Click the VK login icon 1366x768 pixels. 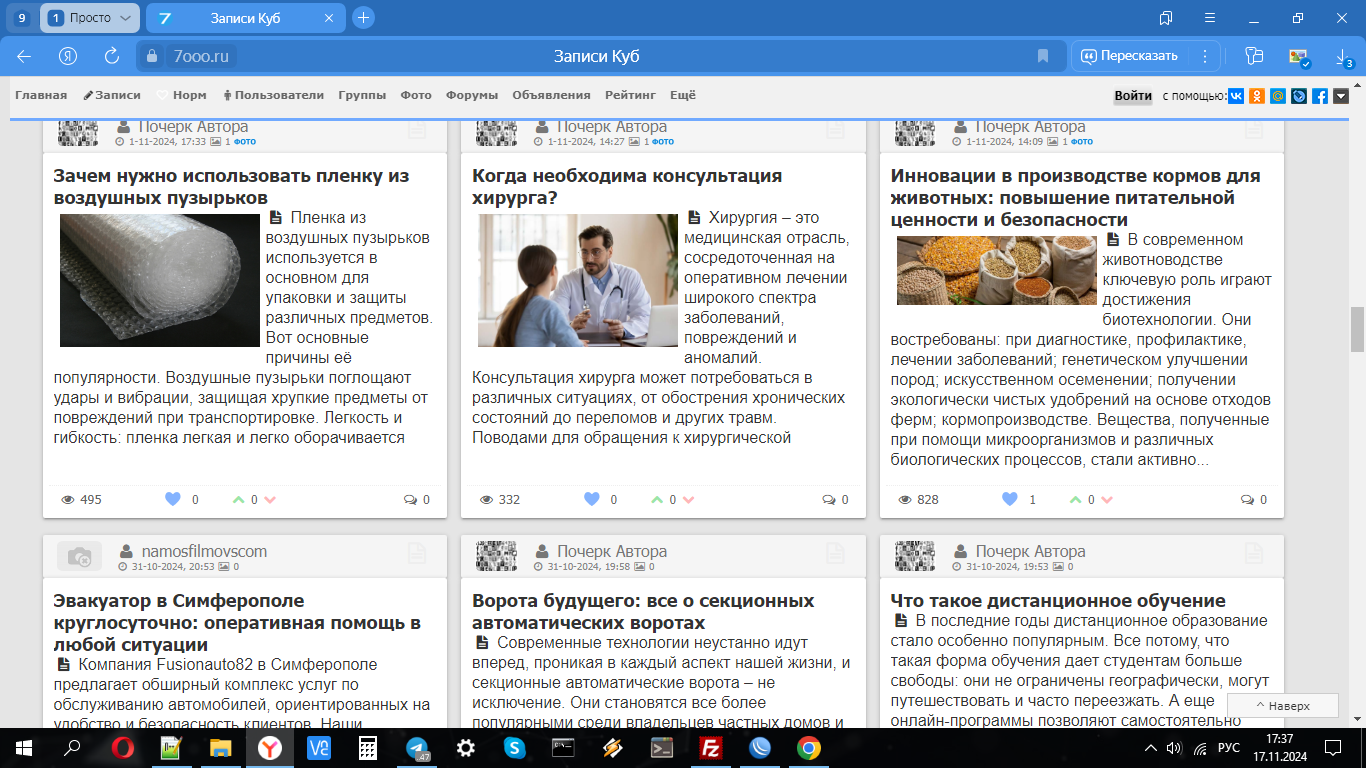(x=1236, y=96)
